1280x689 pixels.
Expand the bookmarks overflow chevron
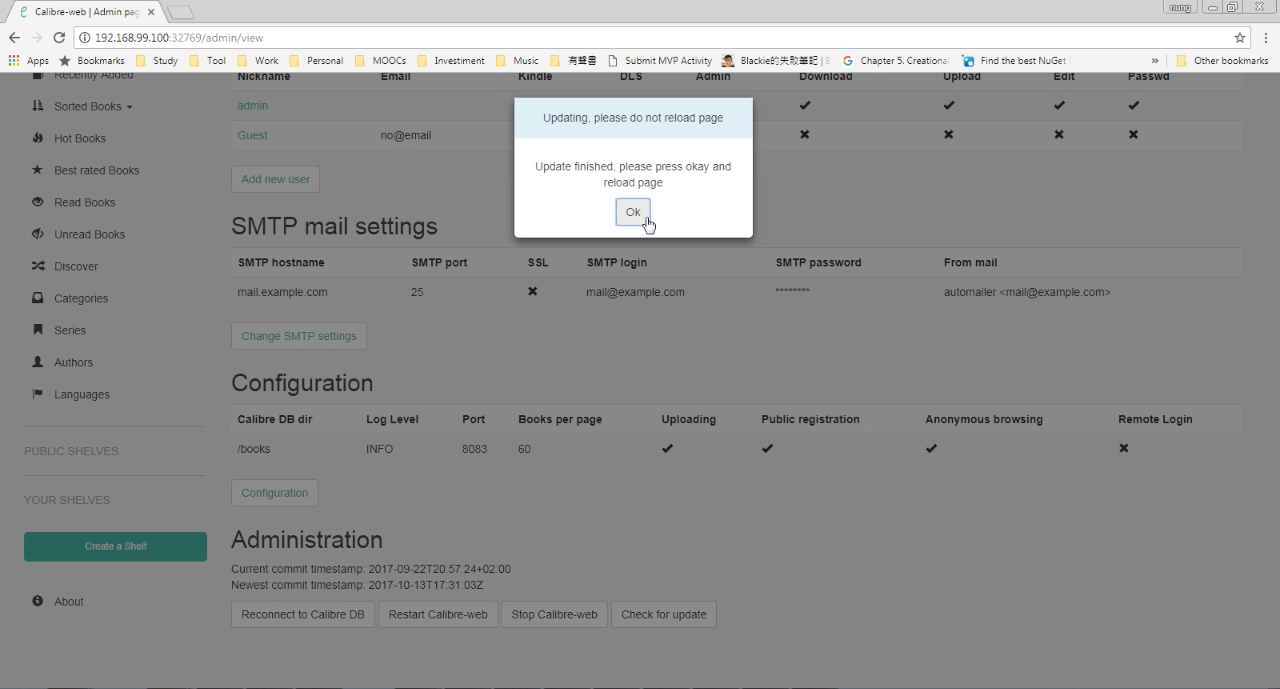tap(1155, 60)
